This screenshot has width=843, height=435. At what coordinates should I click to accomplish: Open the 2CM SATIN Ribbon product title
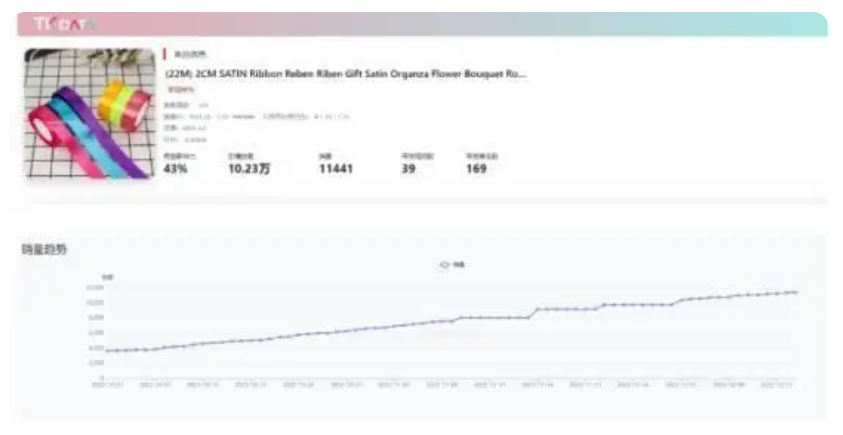click(x=345, y=73)
